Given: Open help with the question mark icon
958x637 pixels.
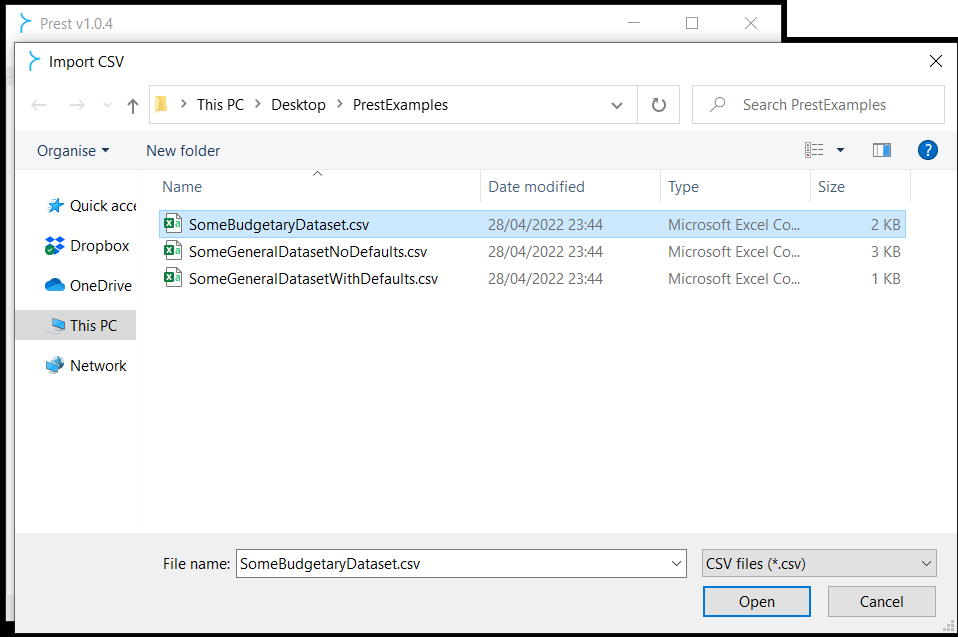Looking at the screenshot, I should coord(927,150).
